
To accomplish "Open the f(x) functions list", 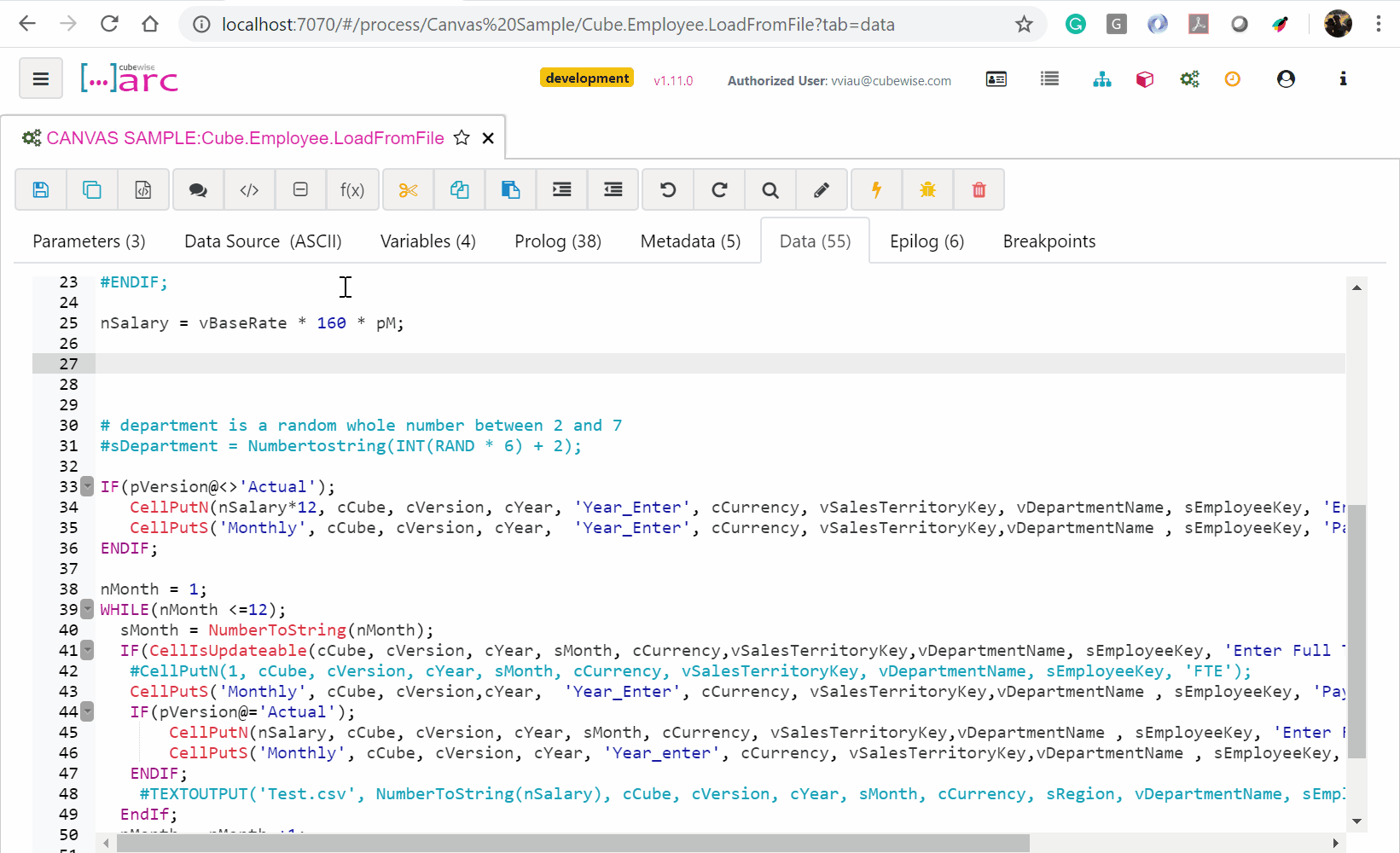I will tap(351, 189).
